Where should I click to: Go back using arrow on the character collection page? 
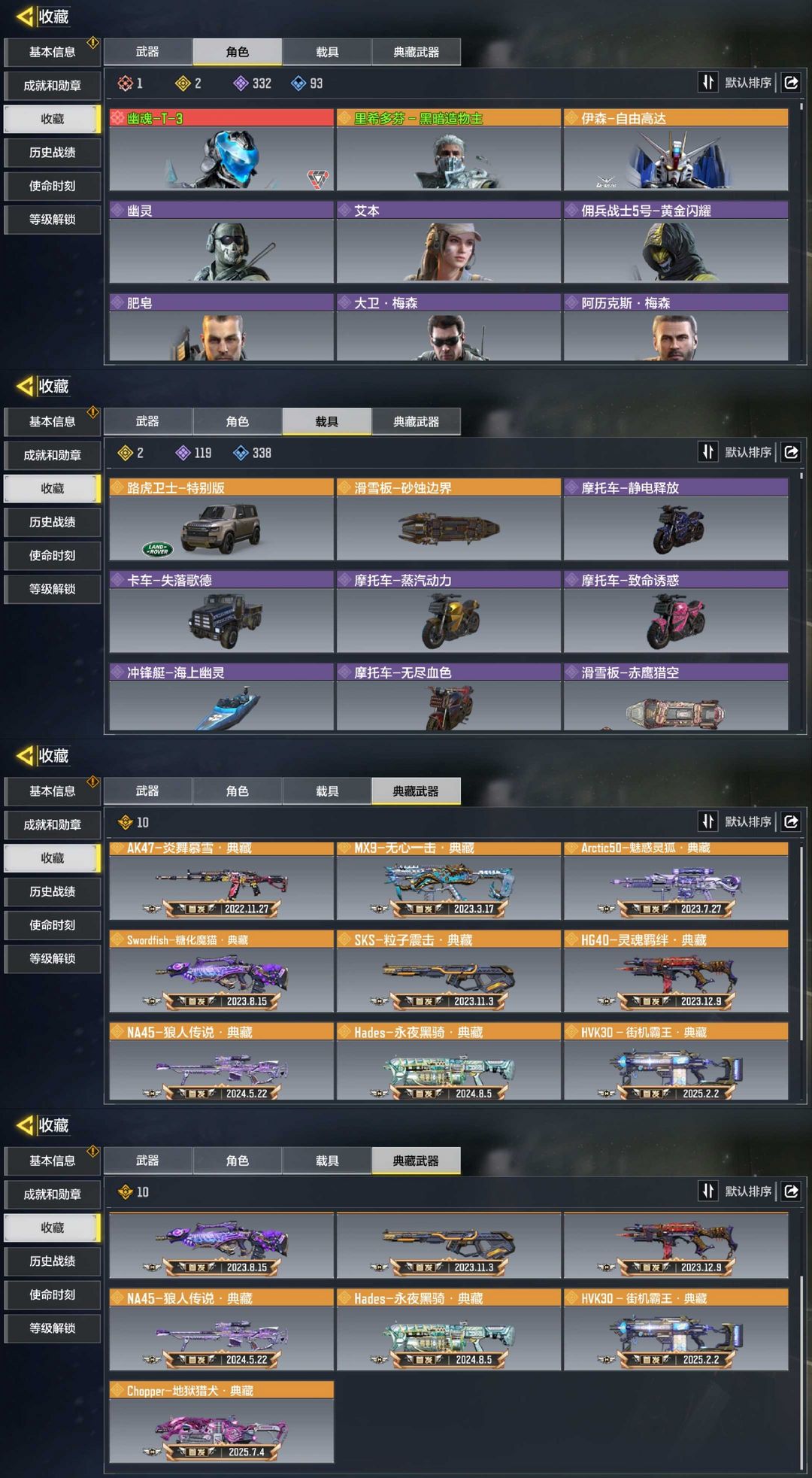pos(26,17)
